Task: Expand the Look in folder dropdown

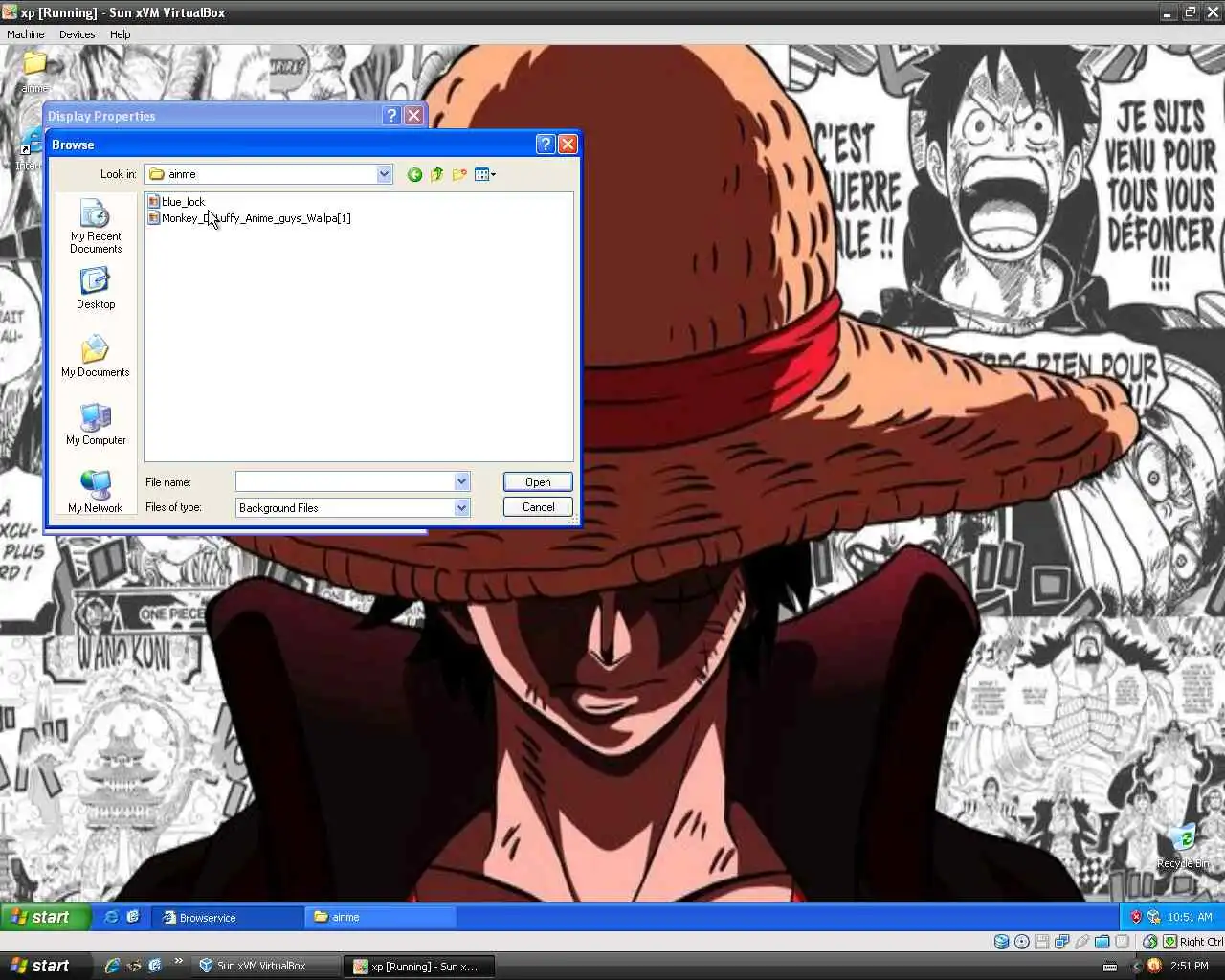Action: [x=384, y=174]
